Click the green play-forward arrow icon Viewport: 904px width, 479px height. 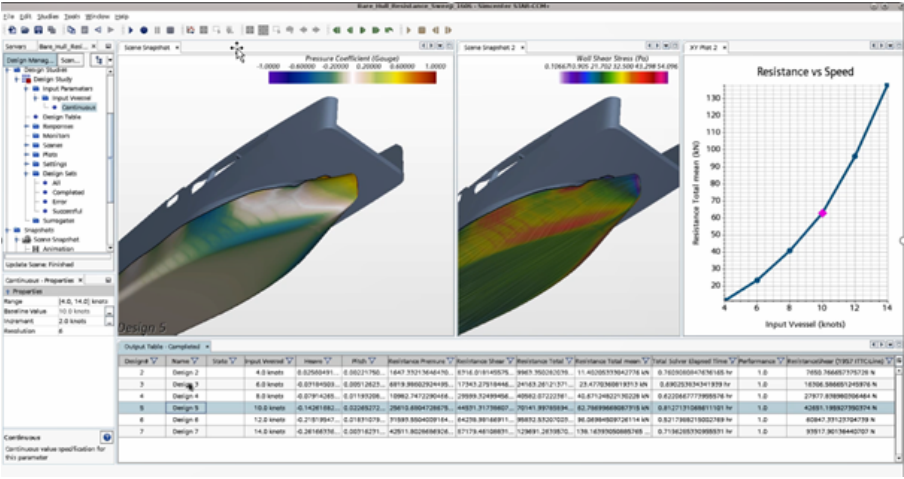click(363, 30)
